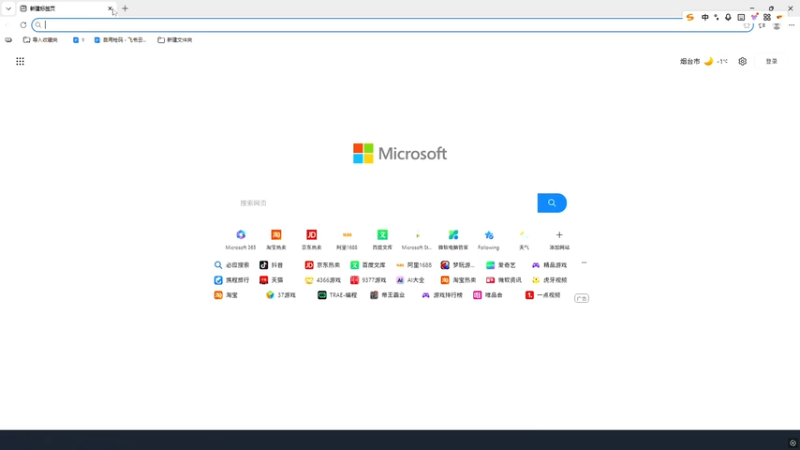Open the 导入收藏夹 bookmarks folder
800x450 pixels.
[x=40, y=40]
